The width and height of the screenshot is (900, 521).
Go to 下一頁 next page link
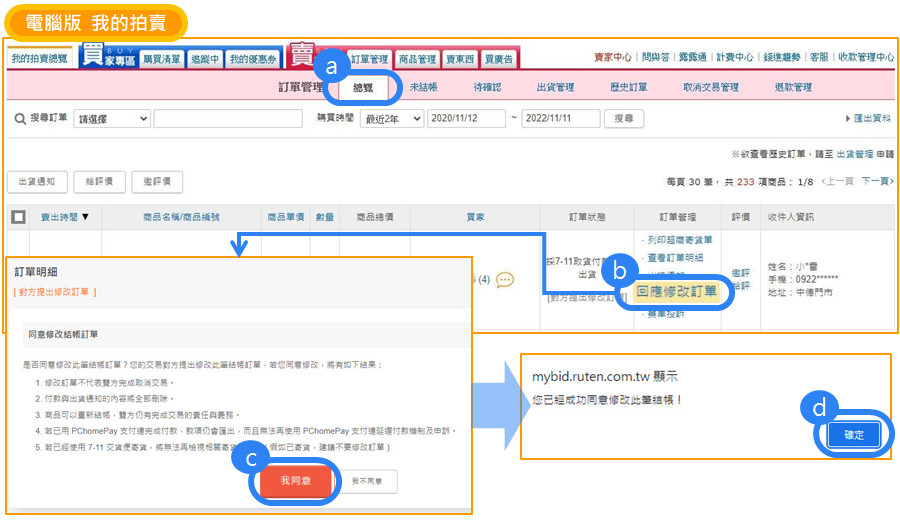(876, 182)
